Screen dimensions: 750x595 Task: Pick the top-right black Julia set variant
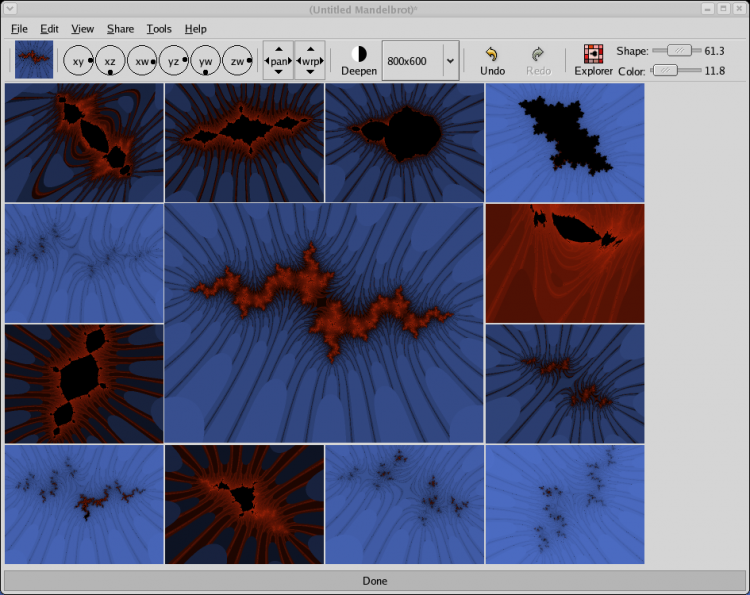[x=565, y=142]
